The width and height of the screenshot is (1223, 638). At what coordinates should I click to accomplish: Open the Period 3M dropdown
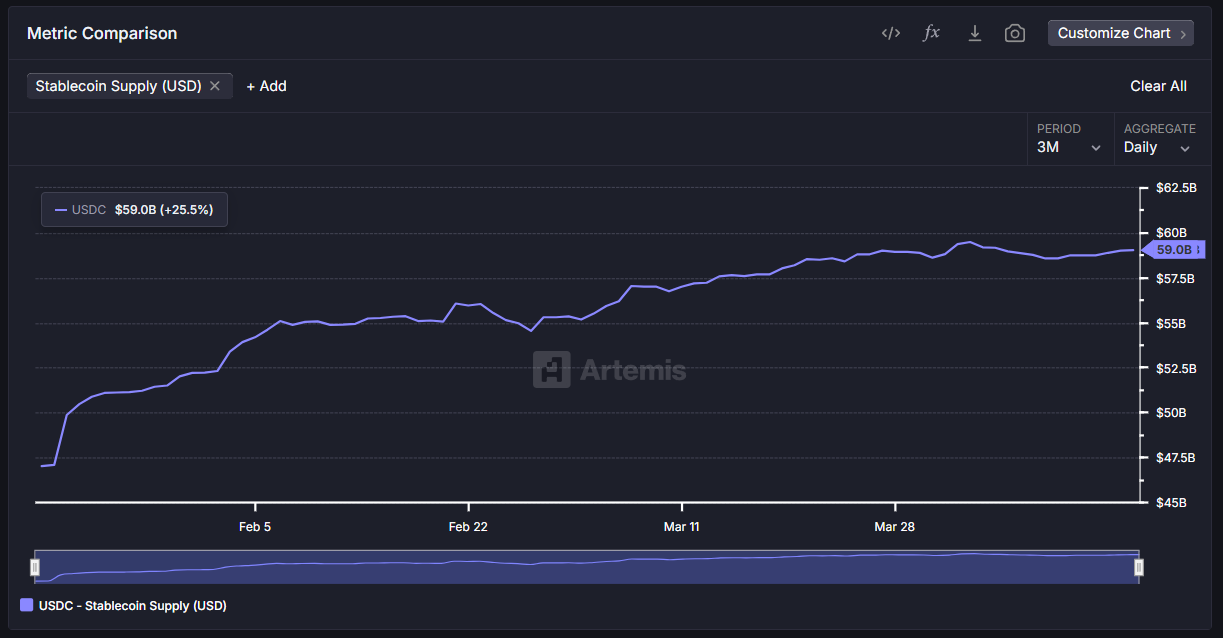tap(1070, 139)
